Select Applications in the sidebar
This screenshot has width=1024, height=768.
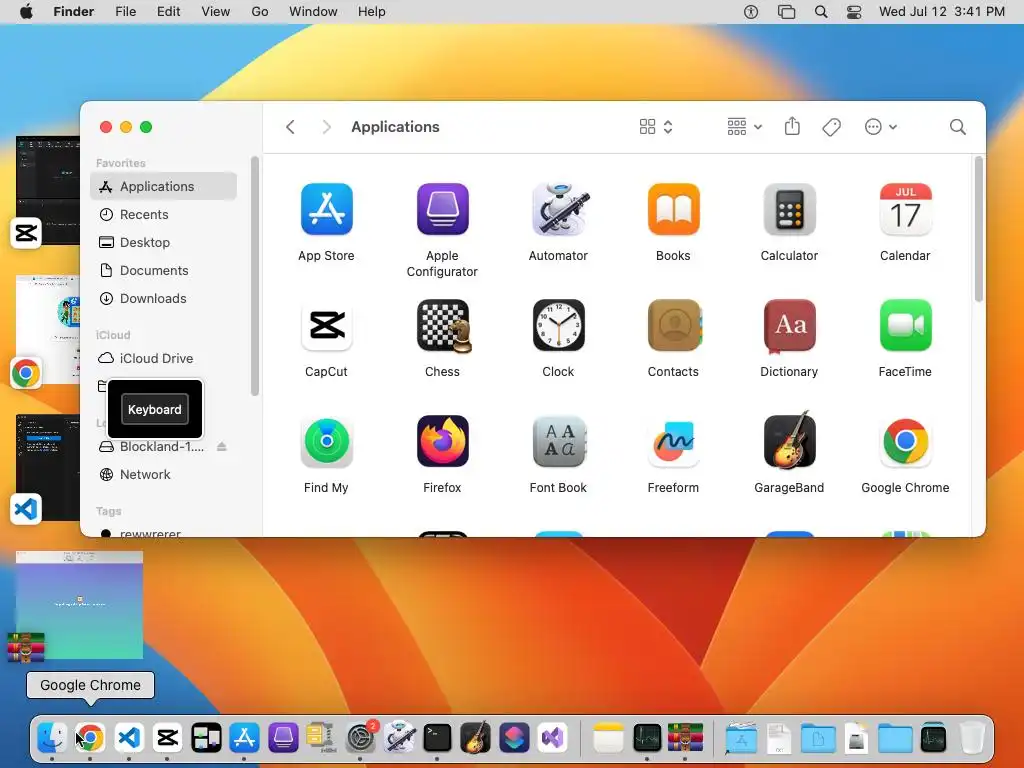point(163,186)
